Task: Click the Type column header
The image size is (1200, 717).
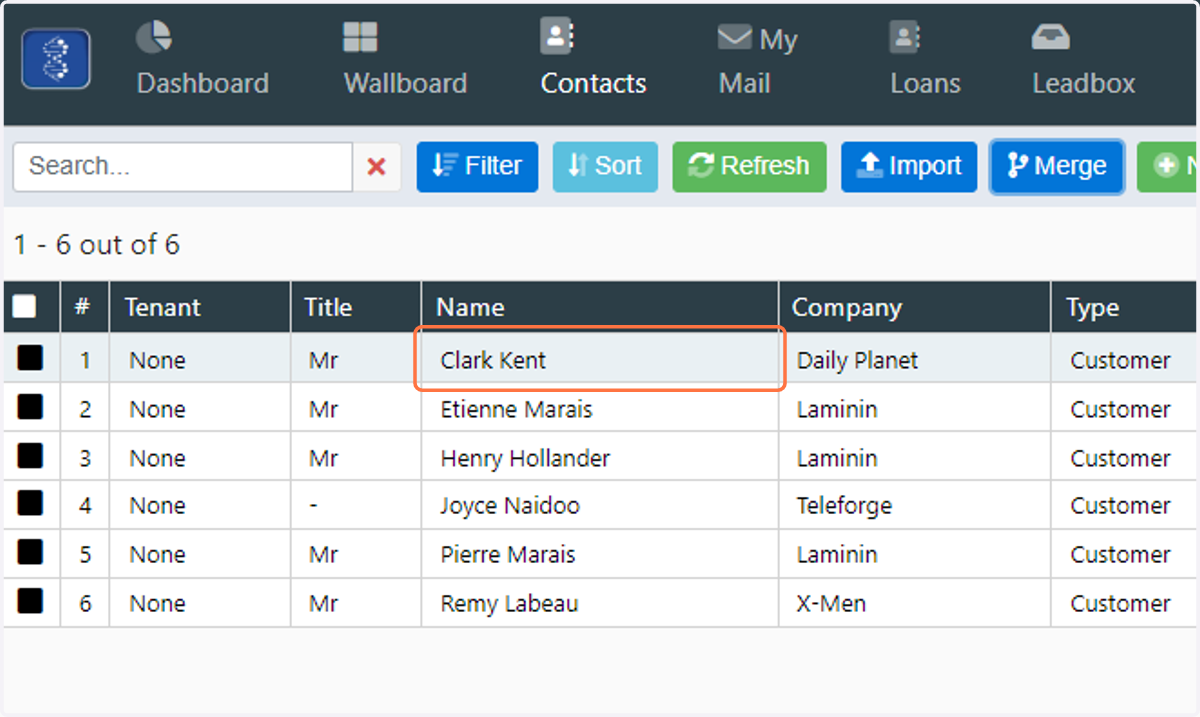Action: coord(1126,307)
